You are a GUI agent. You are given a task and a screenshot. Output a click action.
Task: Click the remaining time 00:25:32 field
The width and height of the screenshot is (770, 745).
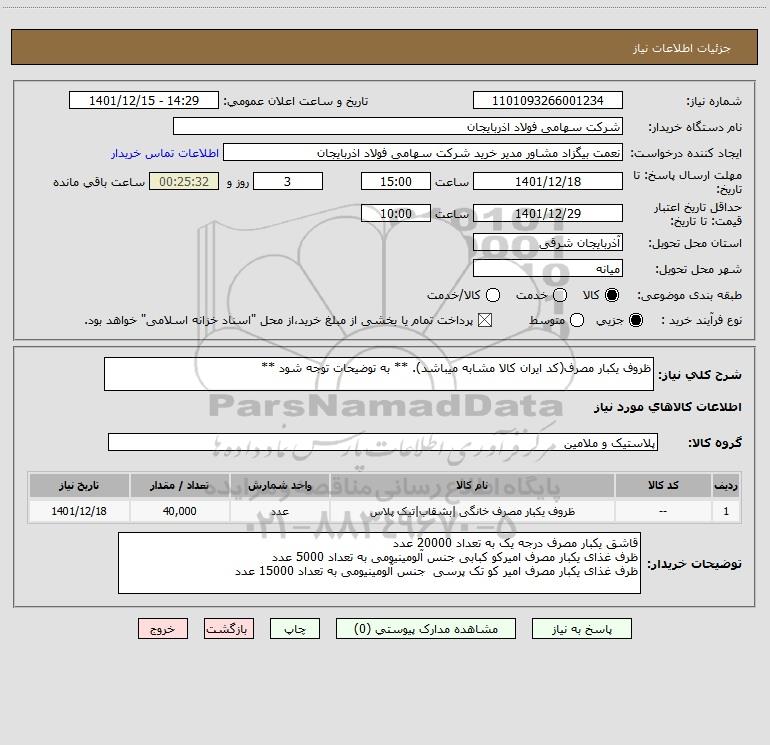click(184, 182)
